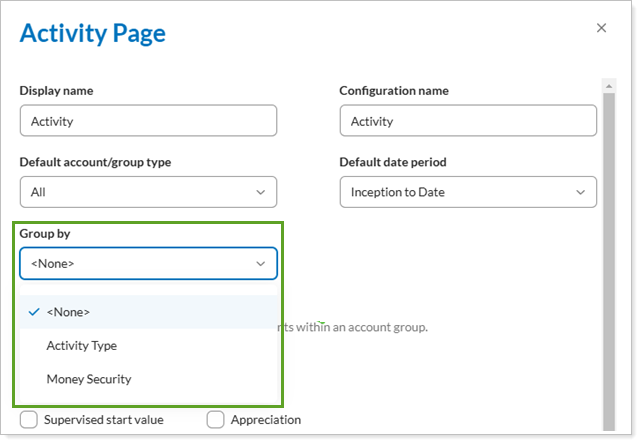
Task: Click the 'Group by' label
Action: coord(45,234)
